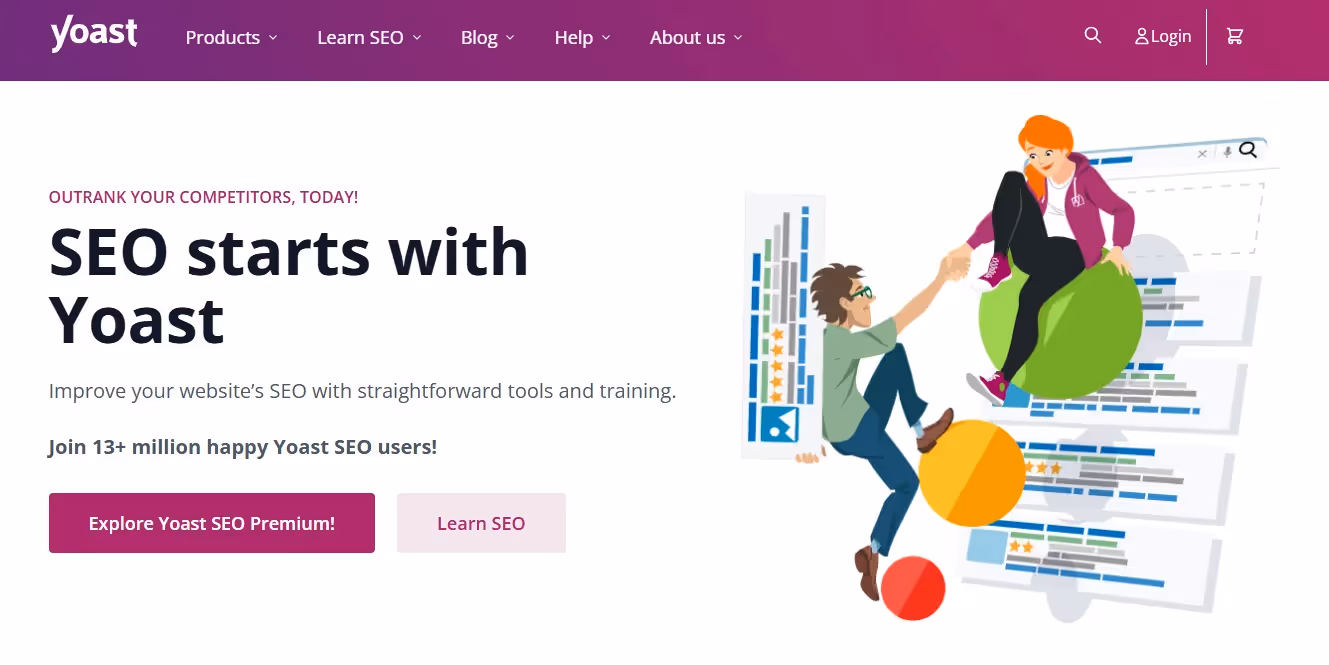
Task: Click the 'OUTRANK YOUR COMPETITORS, TODAY!' text
Action: [x=203, y=197]
